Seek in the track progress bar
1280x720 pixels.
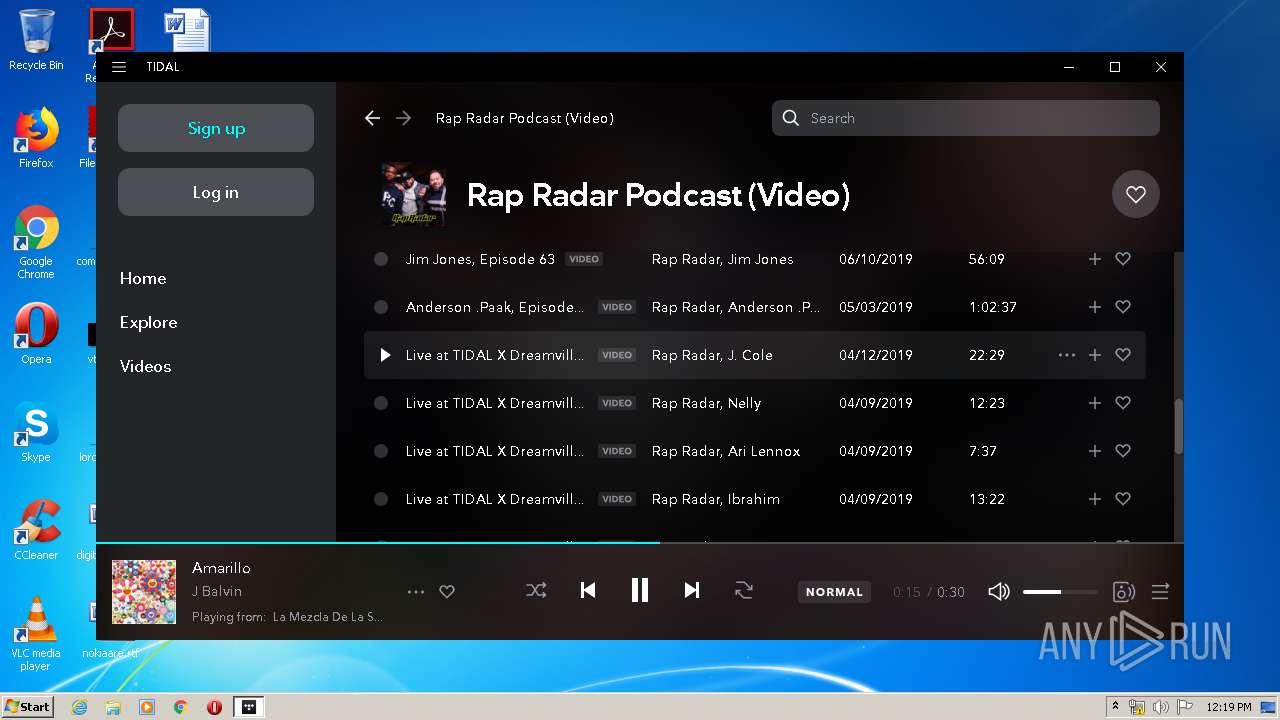640,543
